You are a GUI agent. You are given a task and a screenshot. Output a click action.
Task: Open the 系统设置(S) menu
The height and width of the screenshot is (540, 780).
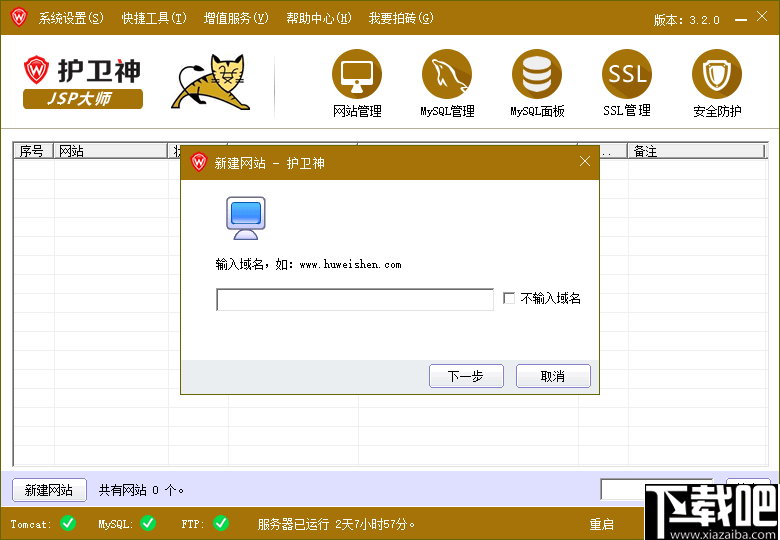click(x=71, y=18)
